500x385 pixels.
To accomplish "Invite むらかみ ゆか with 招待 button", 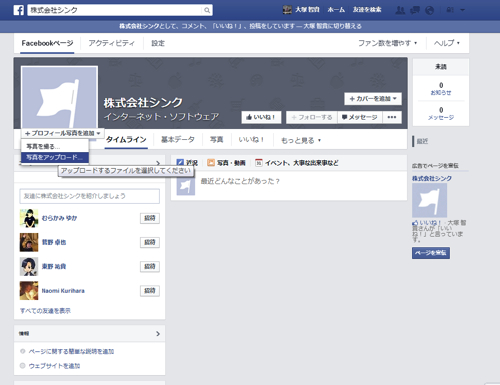I will [150, 218].
